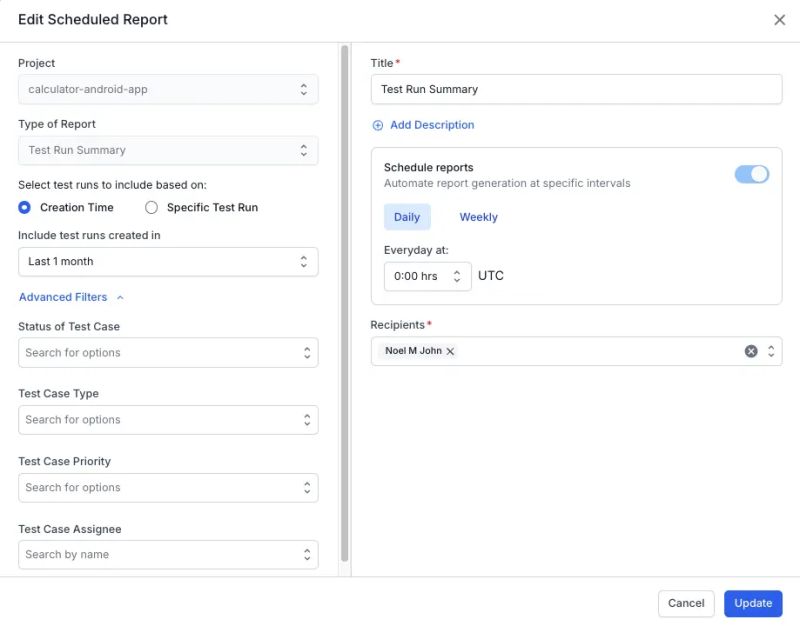Switch to the Weekly tab

click(478, 217)
